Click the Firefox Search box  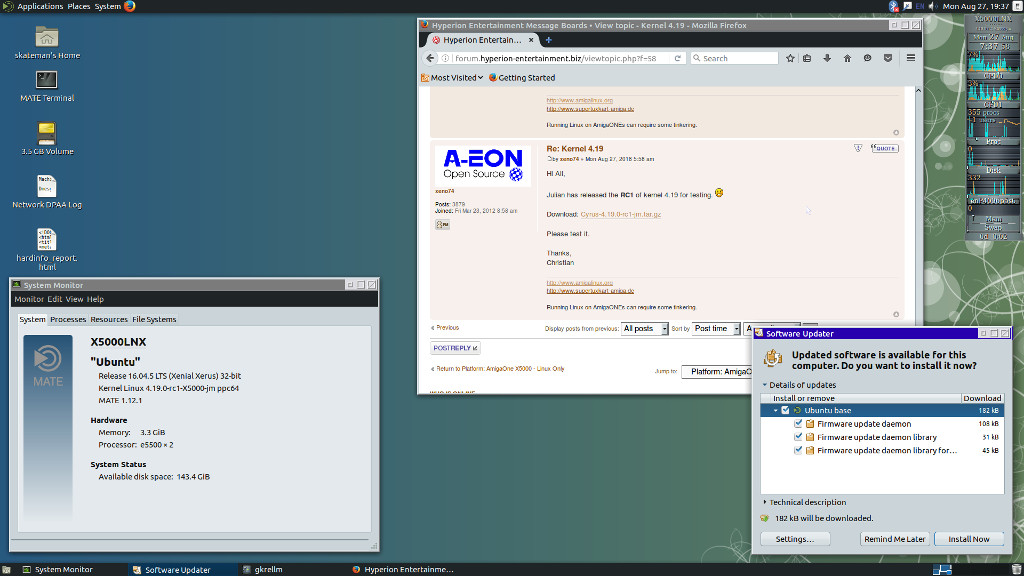(x=734, y=58)
